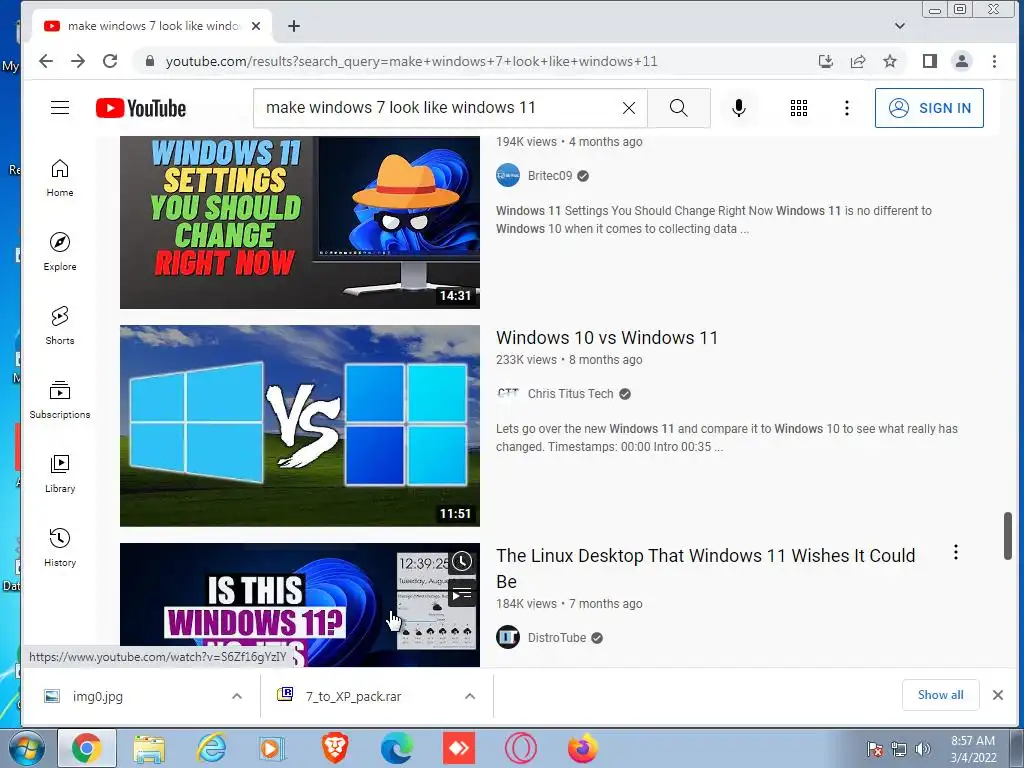Click Show all downloads
This screenshot has height=768, width=1024.
coord(940,695)
